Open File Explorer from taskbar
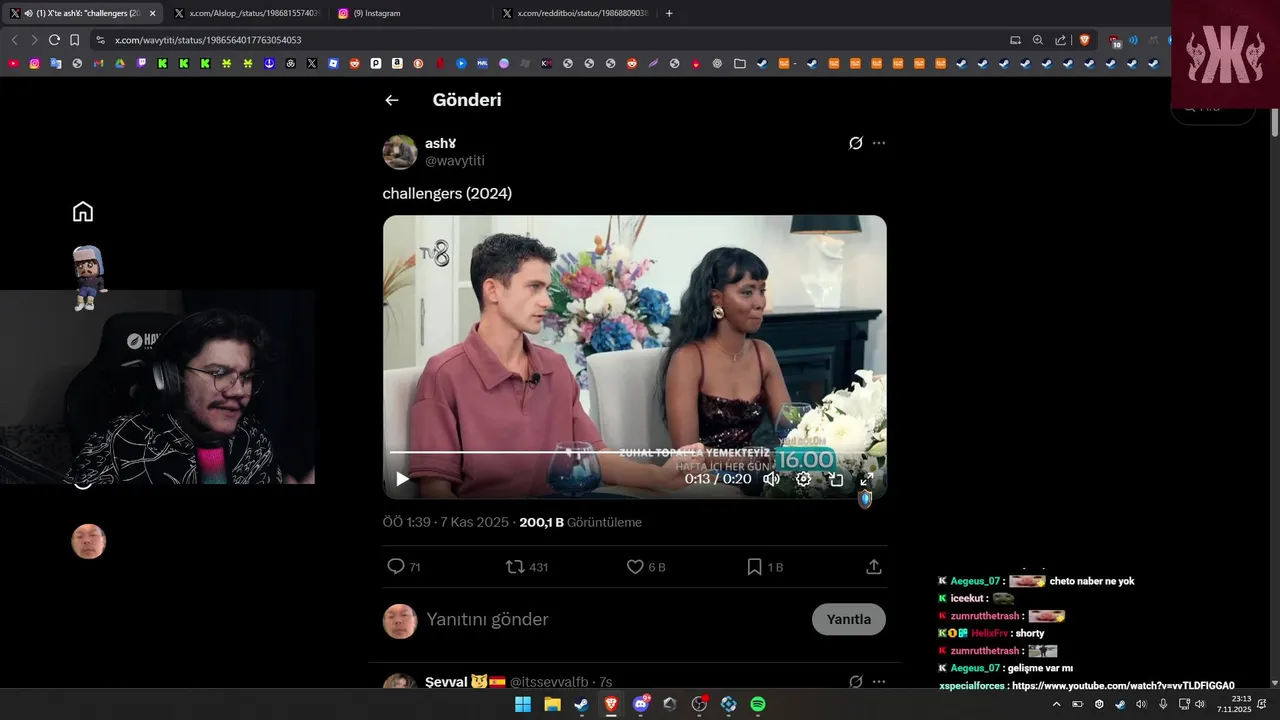Image resolution: width=1280 pixels, height=720 pixels. click(x=552, y=704)
